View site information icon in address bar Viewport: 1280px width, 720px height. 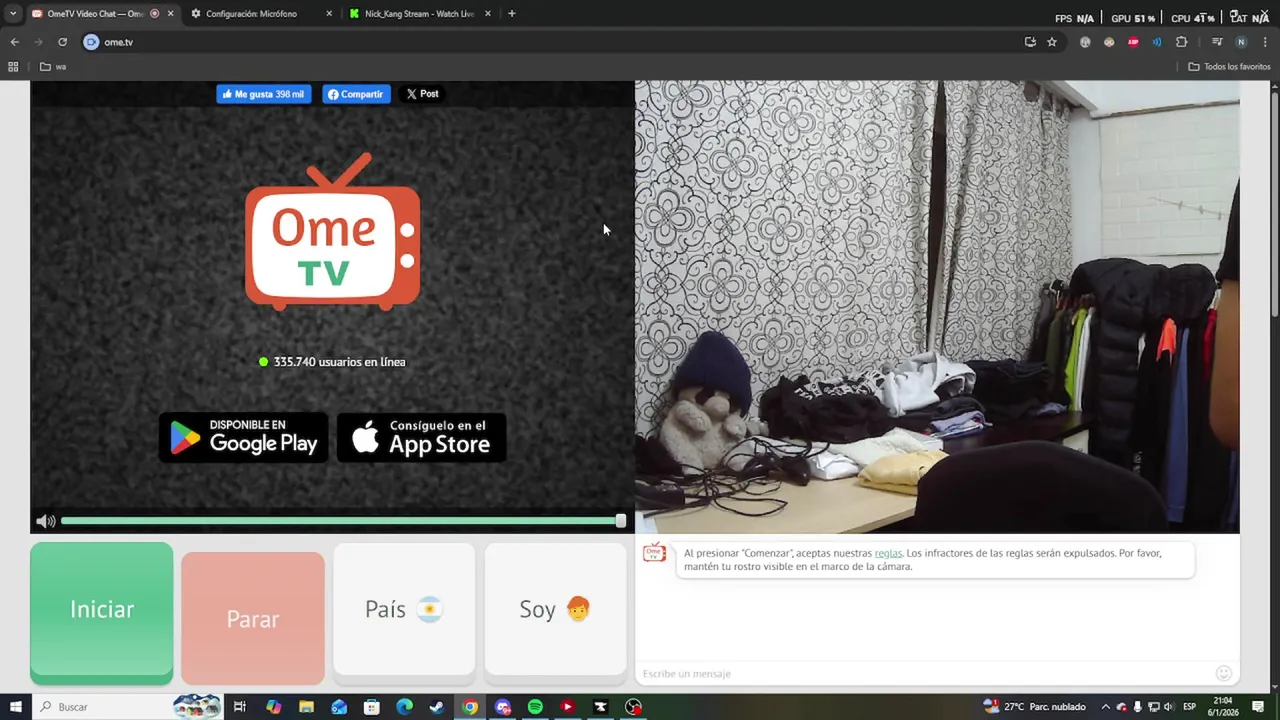click(91, 42)
